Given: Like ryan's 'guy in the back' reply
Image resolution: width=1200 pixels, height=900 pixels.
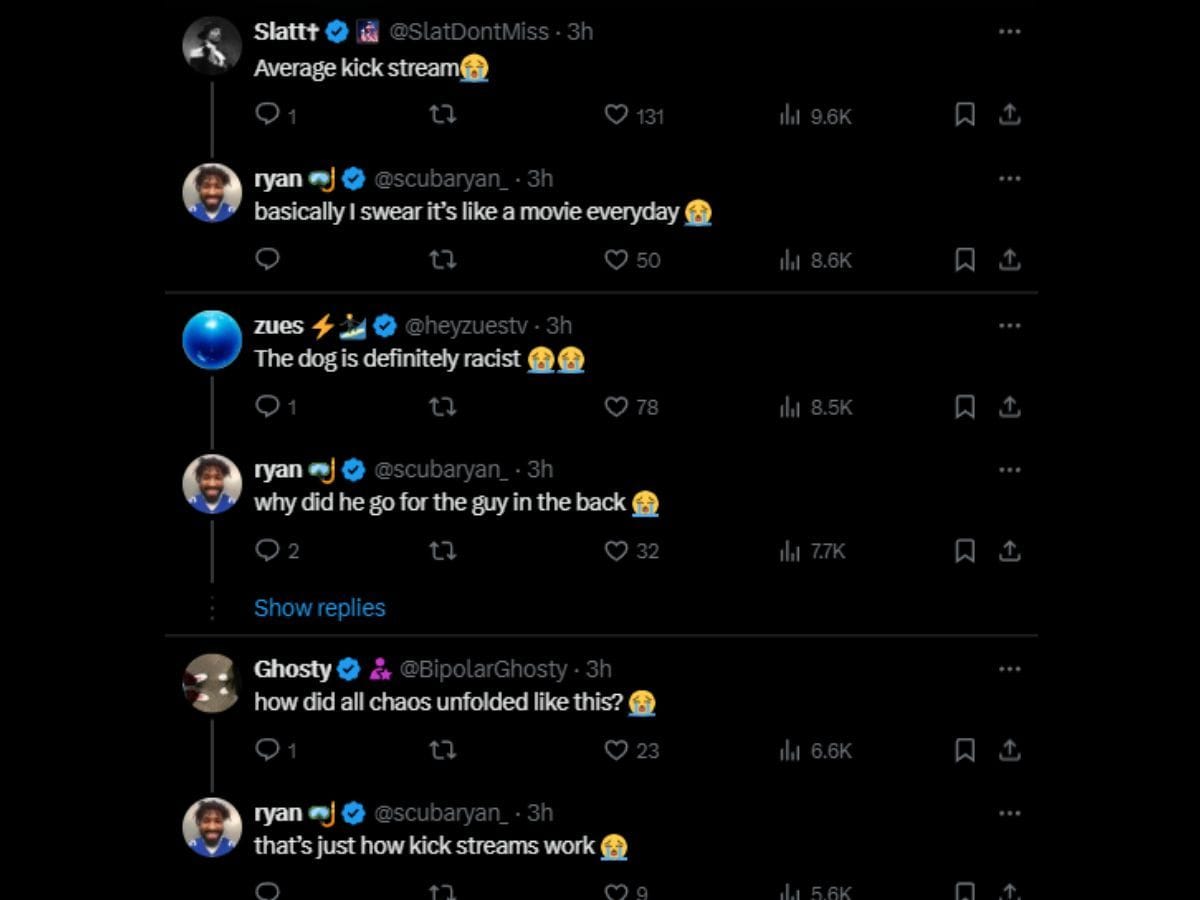Looking at the screenshot, I should 617,550.
